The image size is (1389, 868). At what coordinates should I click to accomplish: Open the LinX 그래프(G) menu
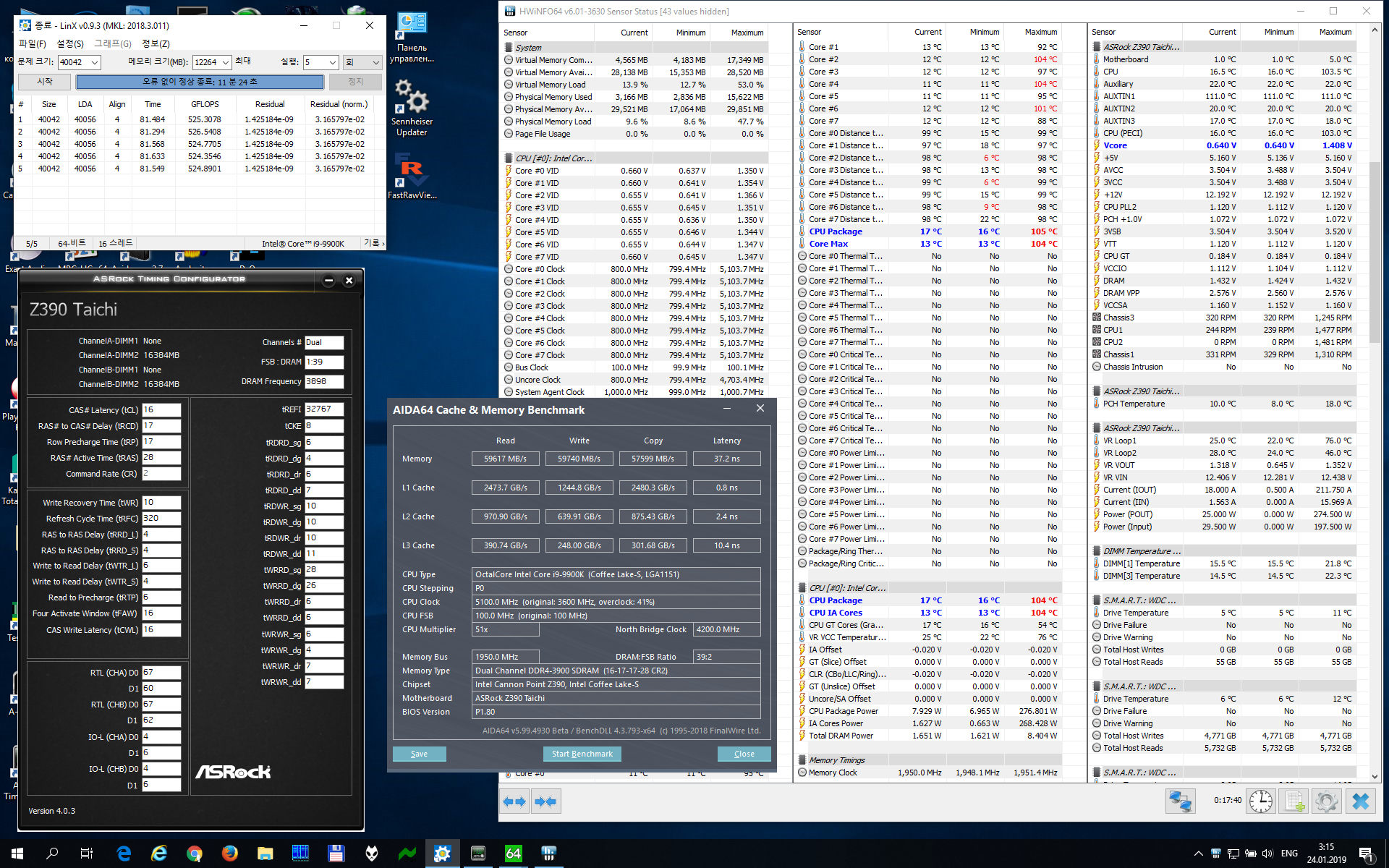point(113,43)
